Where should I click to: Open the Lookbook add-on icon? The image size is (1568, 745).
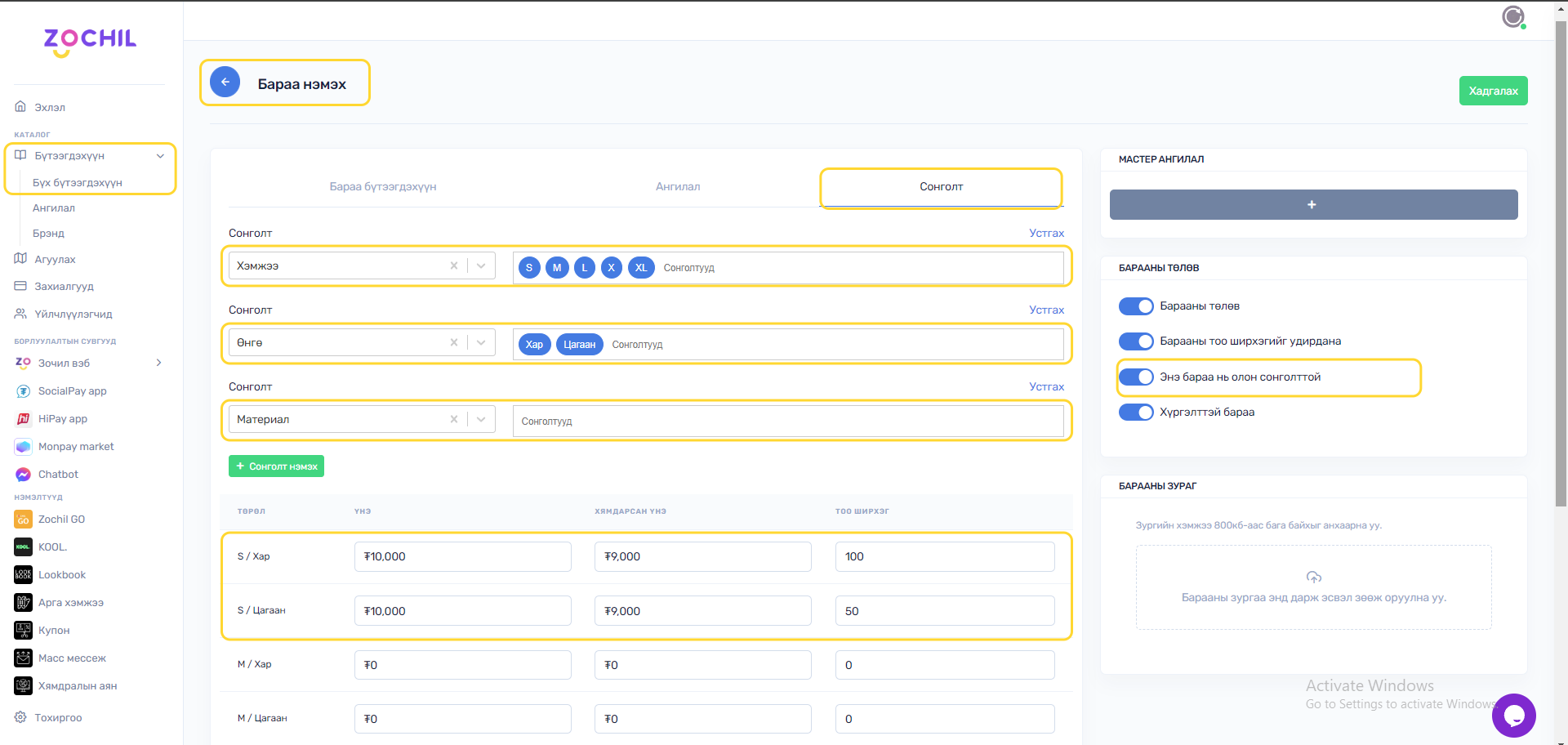23,575
